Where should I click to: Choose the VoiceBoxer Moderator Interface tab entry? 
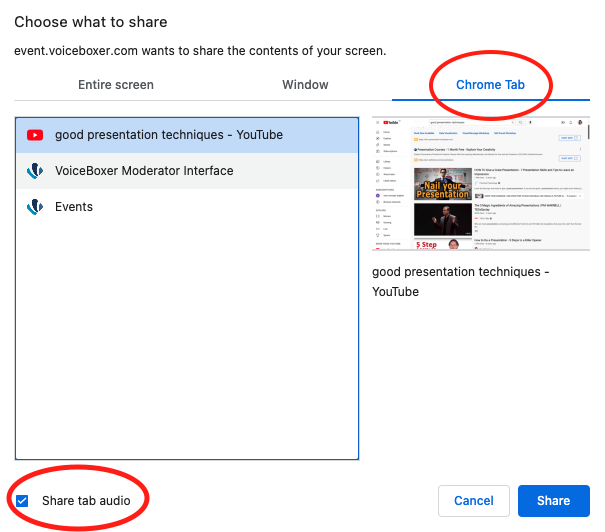pos(187,171)
